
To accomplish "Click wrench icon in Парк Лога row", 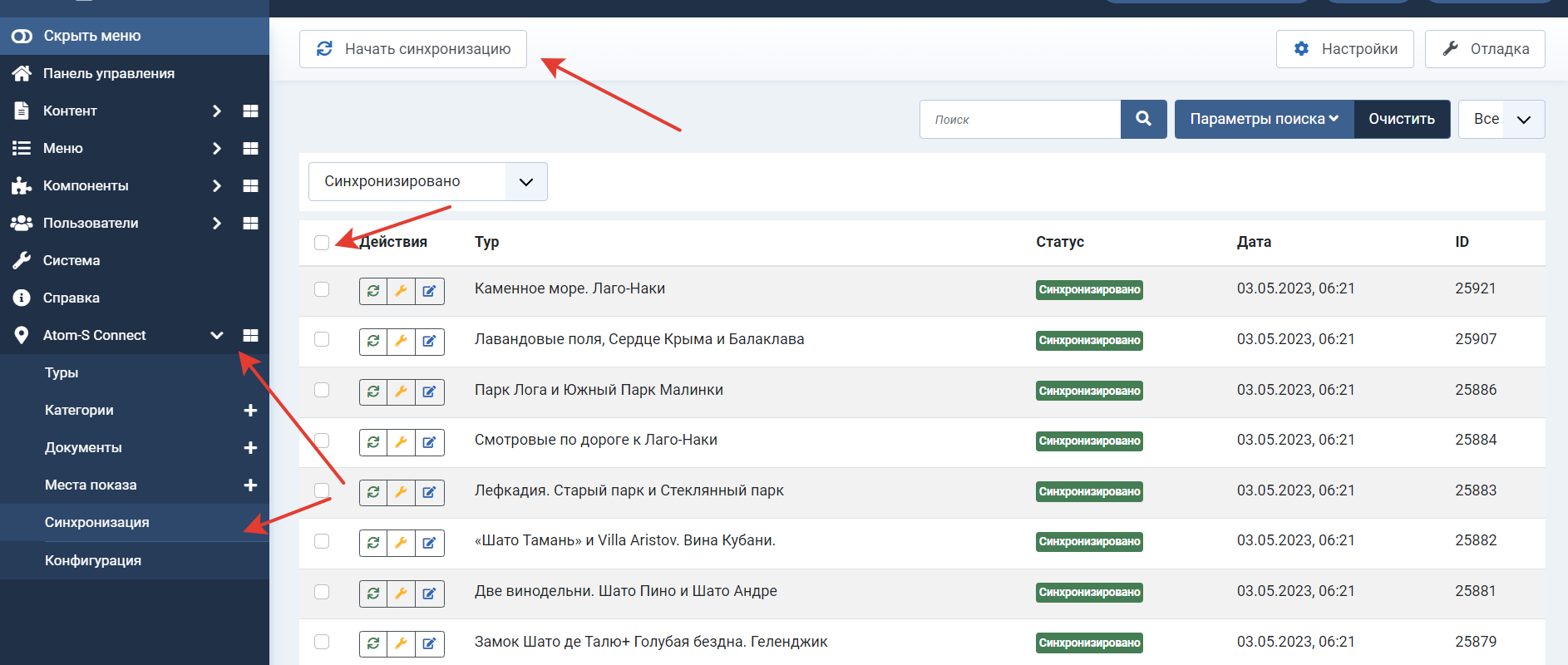I will (x=401, y=392).
